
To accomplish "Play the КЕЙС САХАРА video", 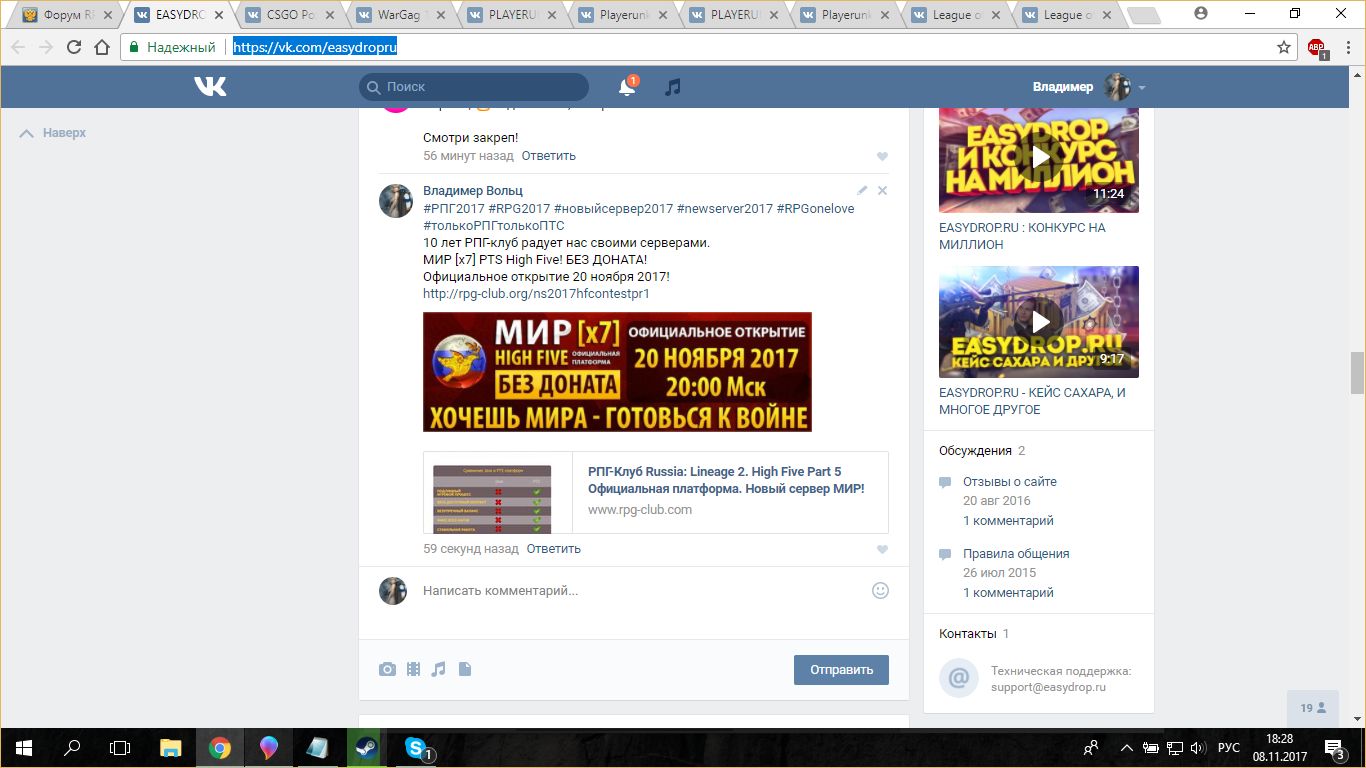I will tap(1039, 321).
